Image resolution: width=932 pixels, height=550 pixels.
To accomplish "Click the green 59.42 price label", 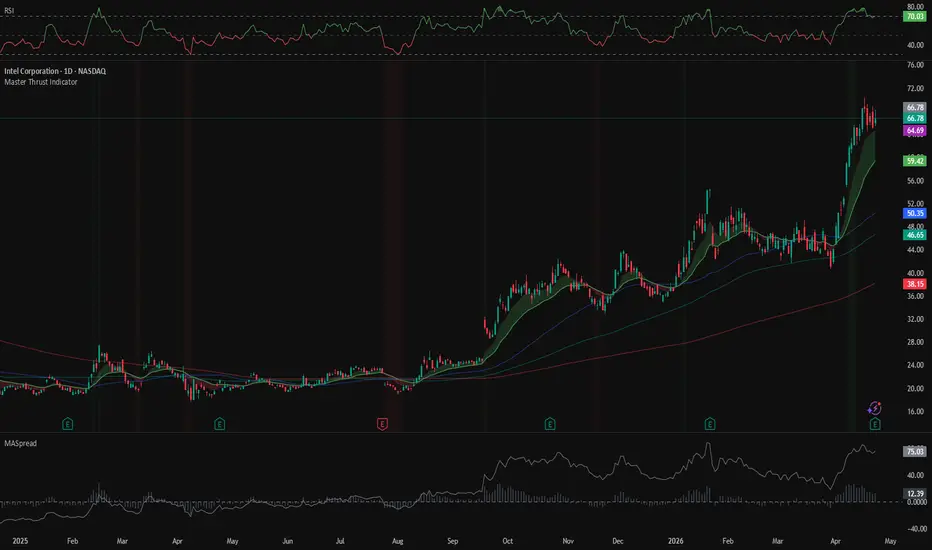I will [915, 161].
